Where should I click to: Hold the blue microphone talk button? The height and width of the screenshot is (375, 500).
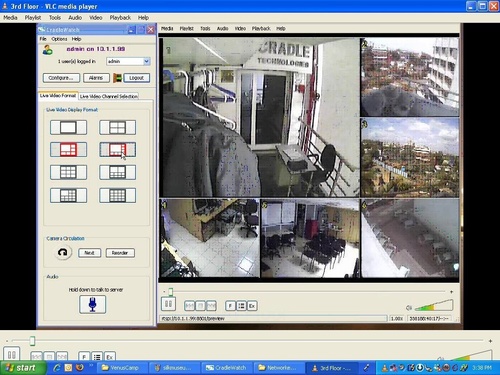tap(93, 304)
